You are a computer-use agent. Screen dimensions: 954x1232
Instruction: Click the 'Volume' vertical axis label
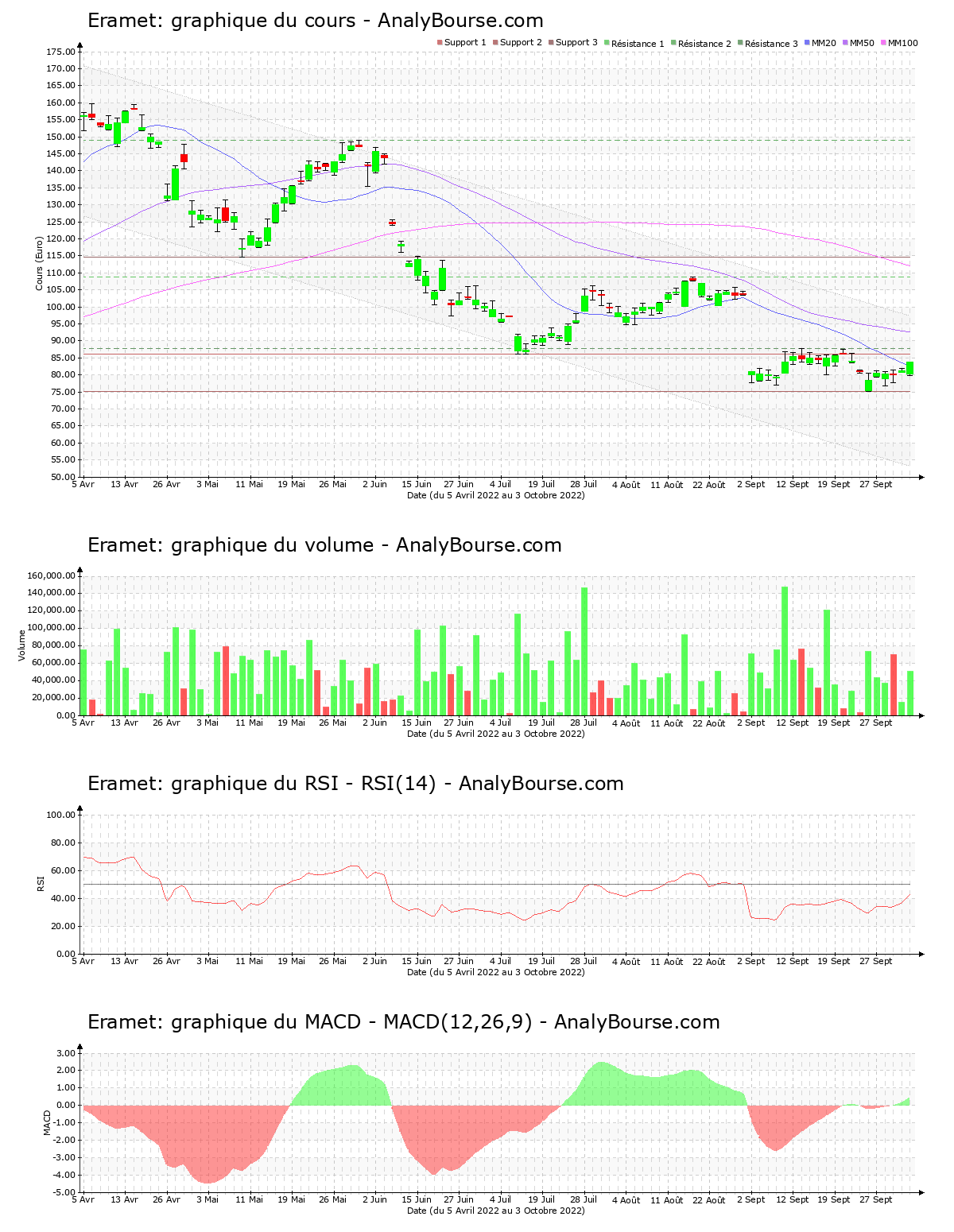21,645
